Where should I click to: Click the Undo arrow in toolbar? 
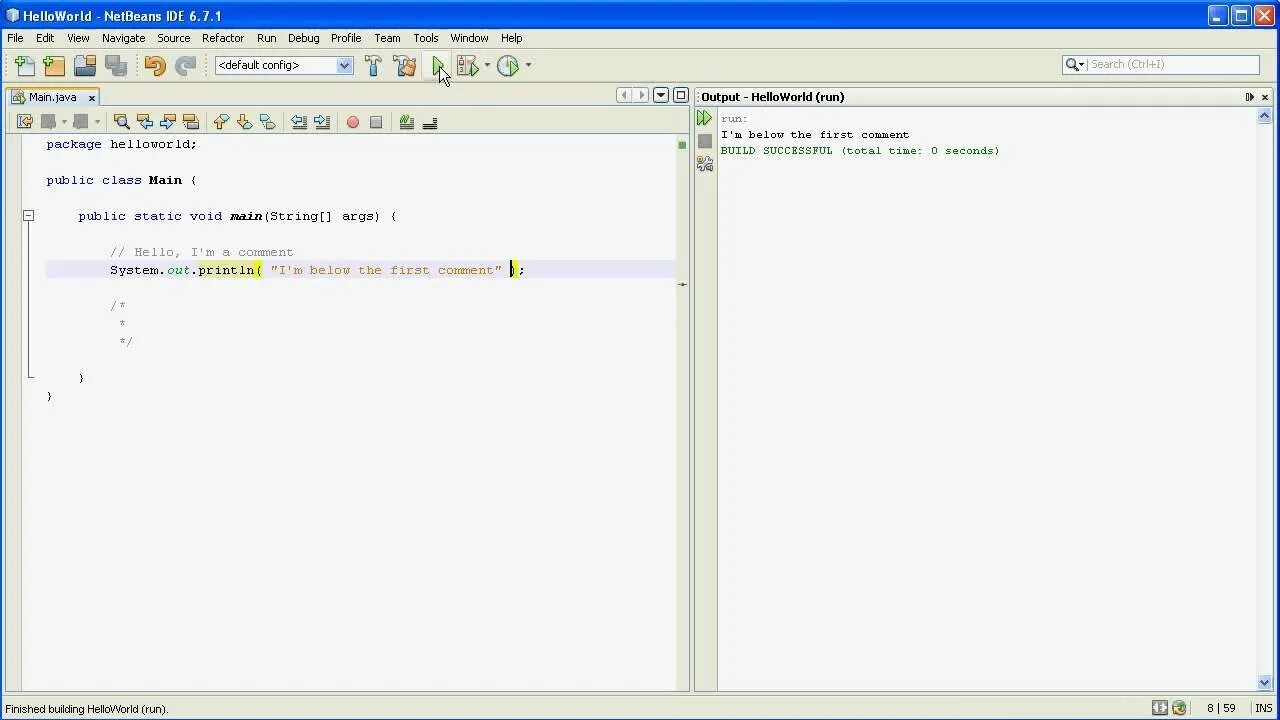click(x=155, y=66)
